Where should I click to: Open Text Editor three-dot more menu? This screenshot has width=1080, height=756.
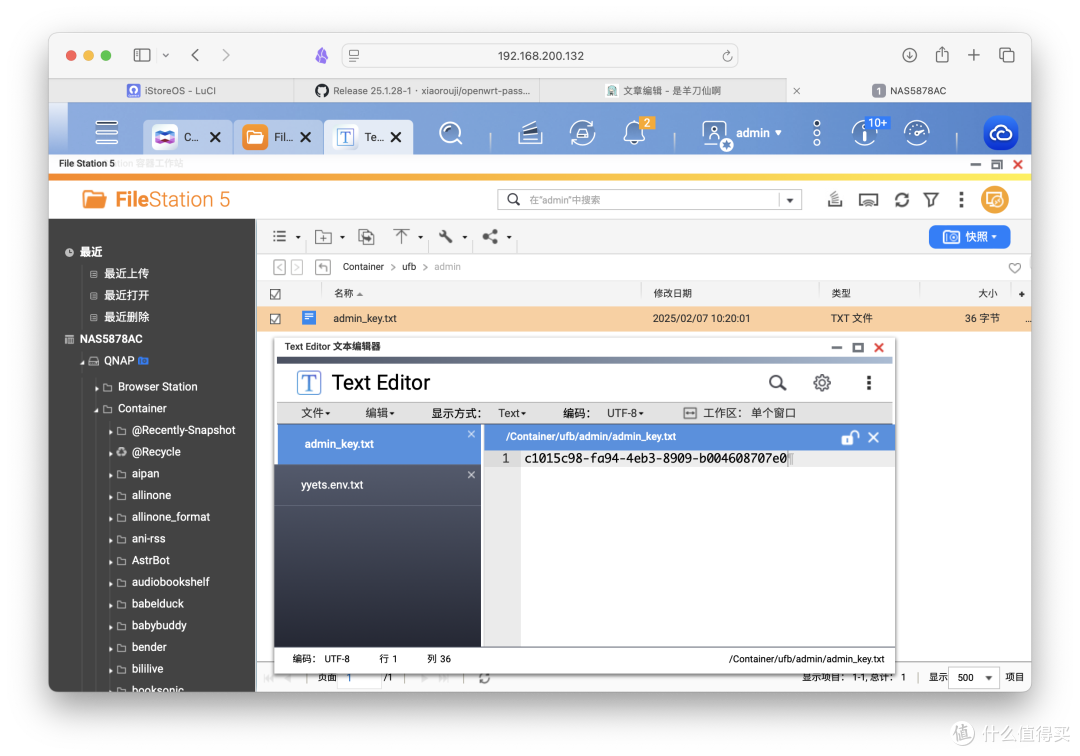(x=869, y=383)
